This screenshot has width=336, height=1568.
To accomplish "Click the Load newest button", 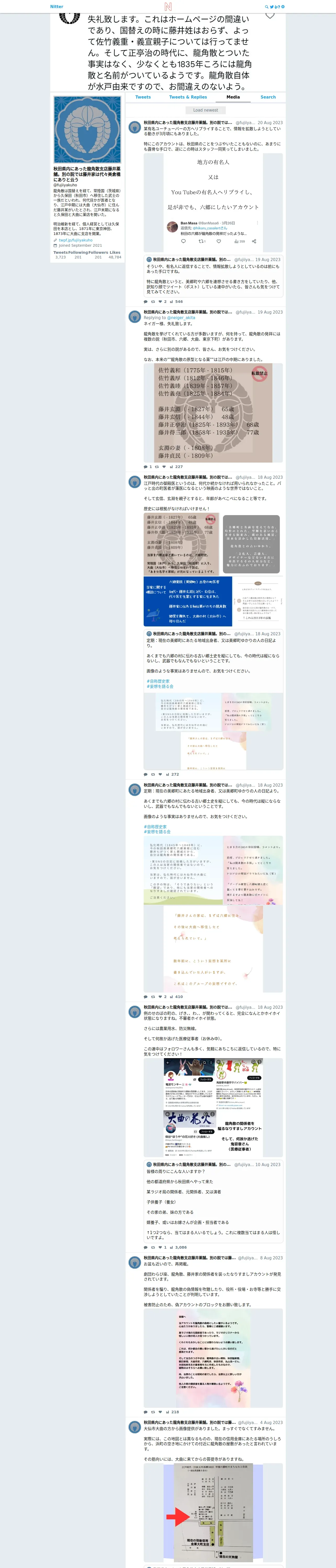I will pyautogui.click(x=205, y=110).
